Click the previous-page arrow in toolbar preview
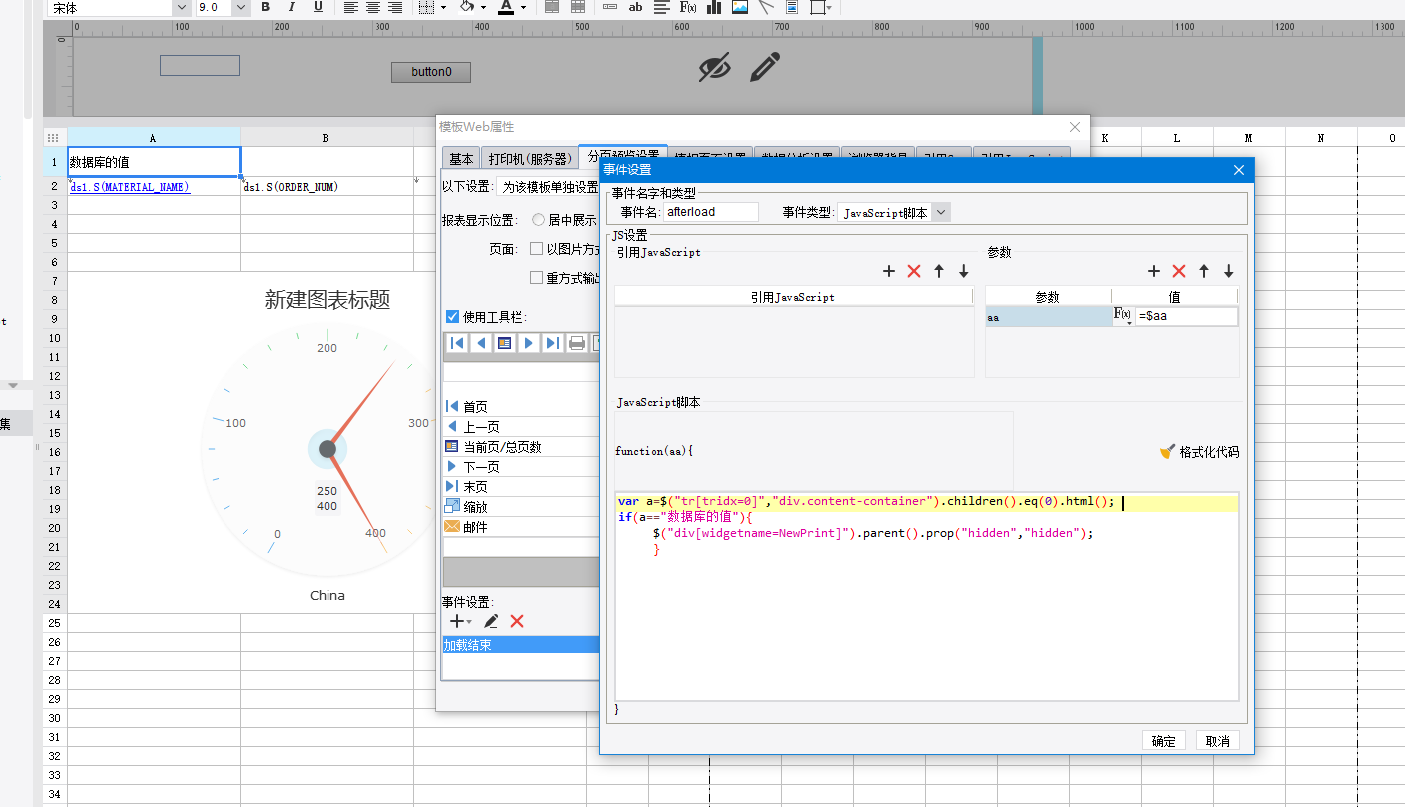The width and height of the screenshot is (1405, 807). (481, 343)
